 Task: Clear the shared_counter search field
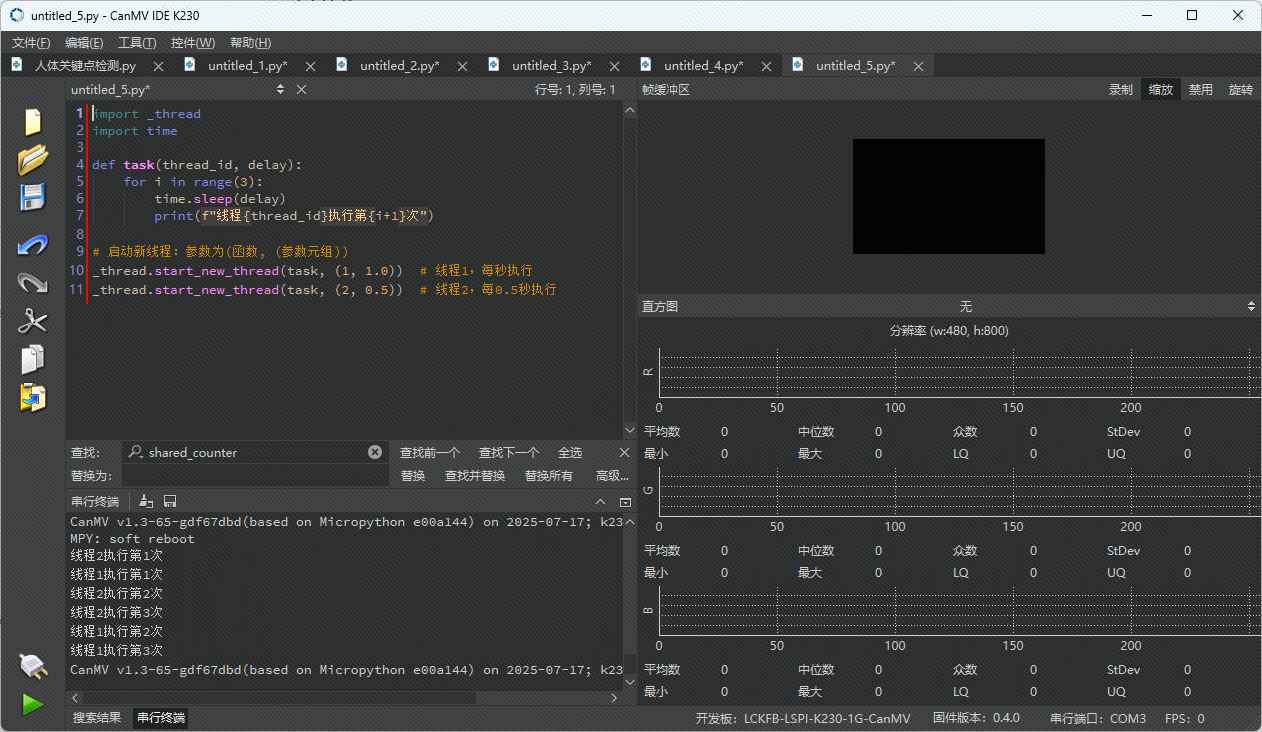coord(375,452)
